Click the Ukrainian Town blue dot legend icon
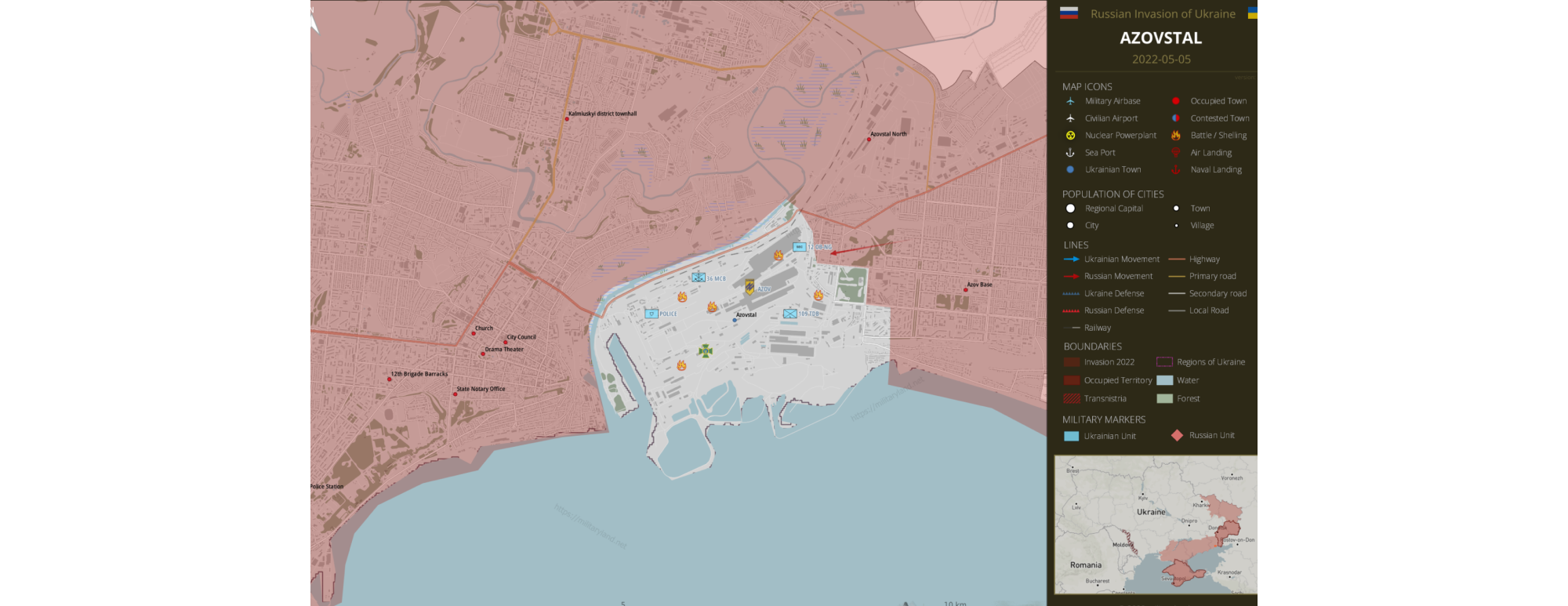This screenshot has width=1568, height=606. [1070, 169]
